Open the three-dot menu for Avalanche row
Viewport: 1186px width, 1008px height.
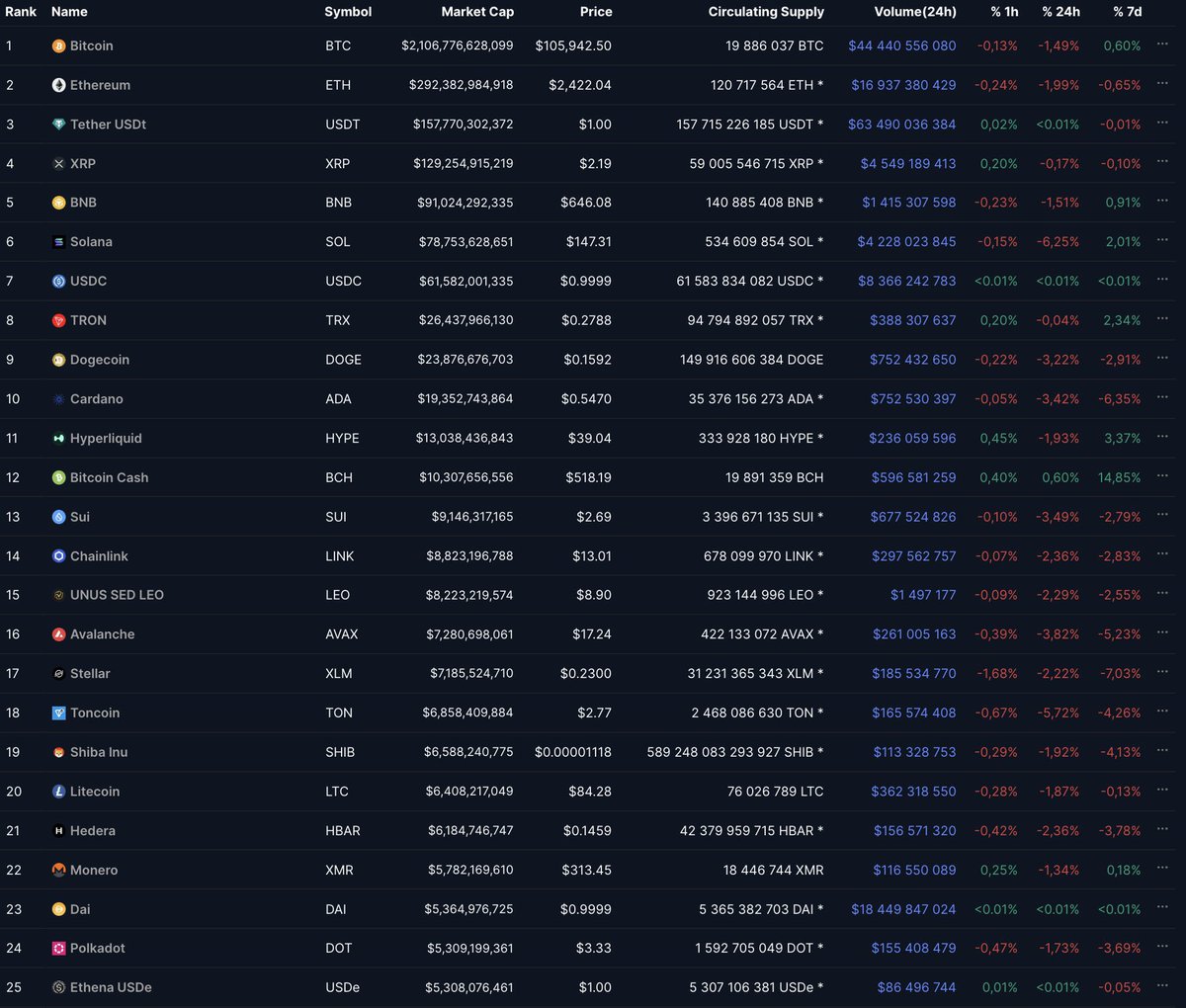1162,632
